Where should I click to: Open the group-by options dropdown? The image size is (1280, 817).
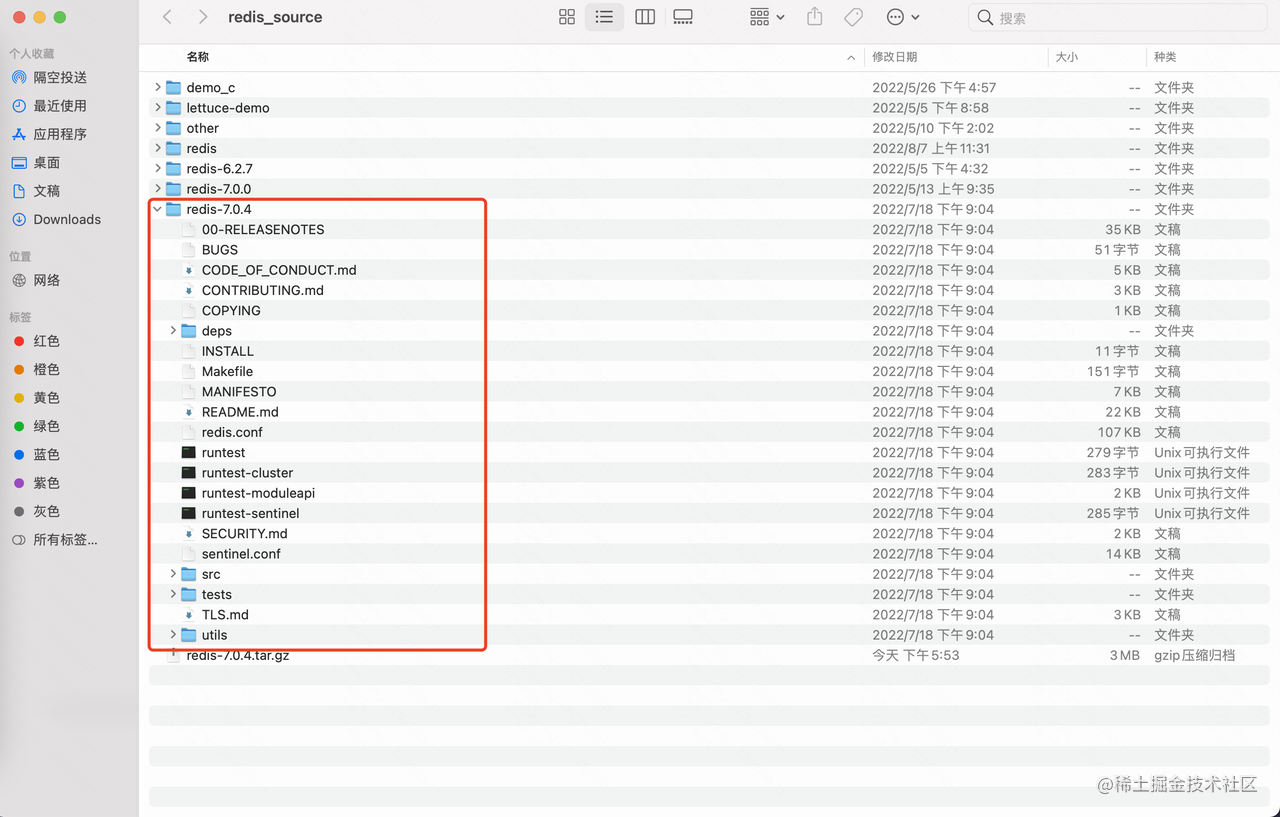(x=767, y=17)
